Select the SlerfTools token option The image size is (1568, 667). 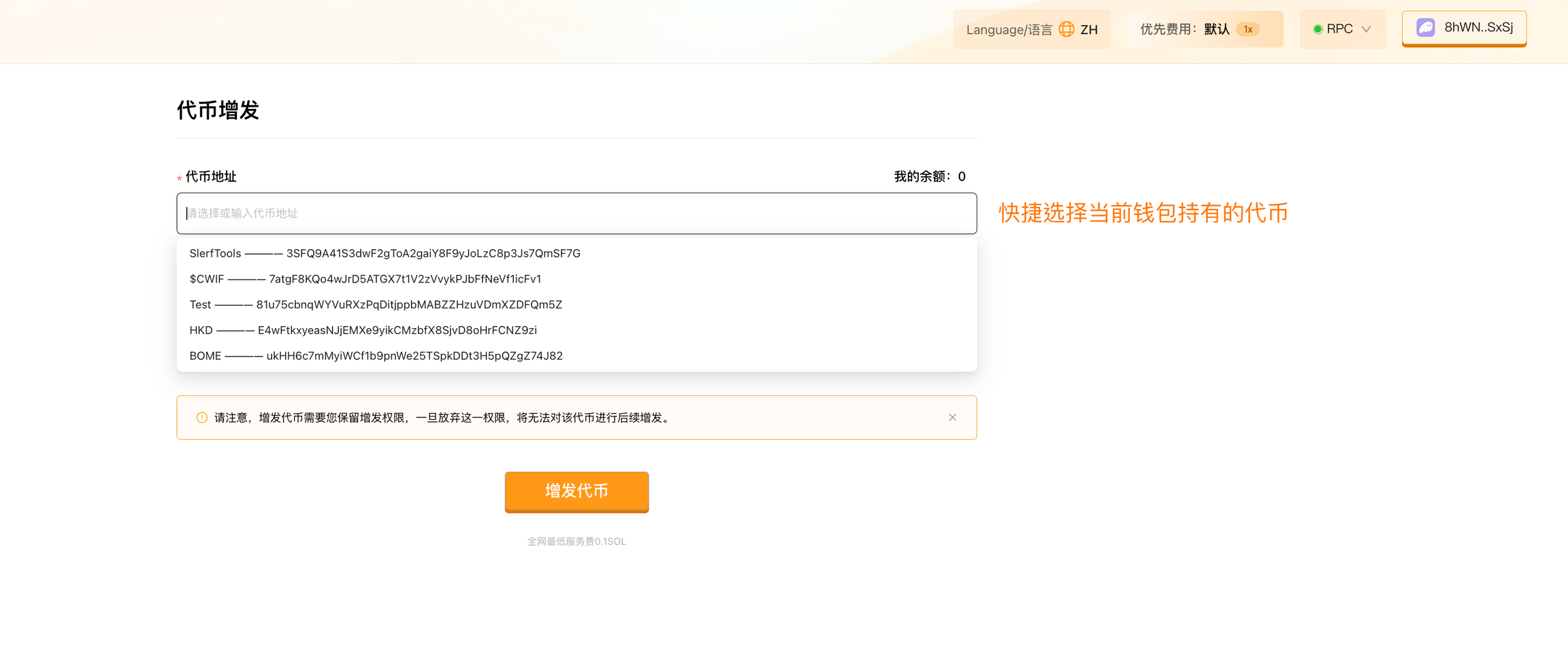(385, 253)
